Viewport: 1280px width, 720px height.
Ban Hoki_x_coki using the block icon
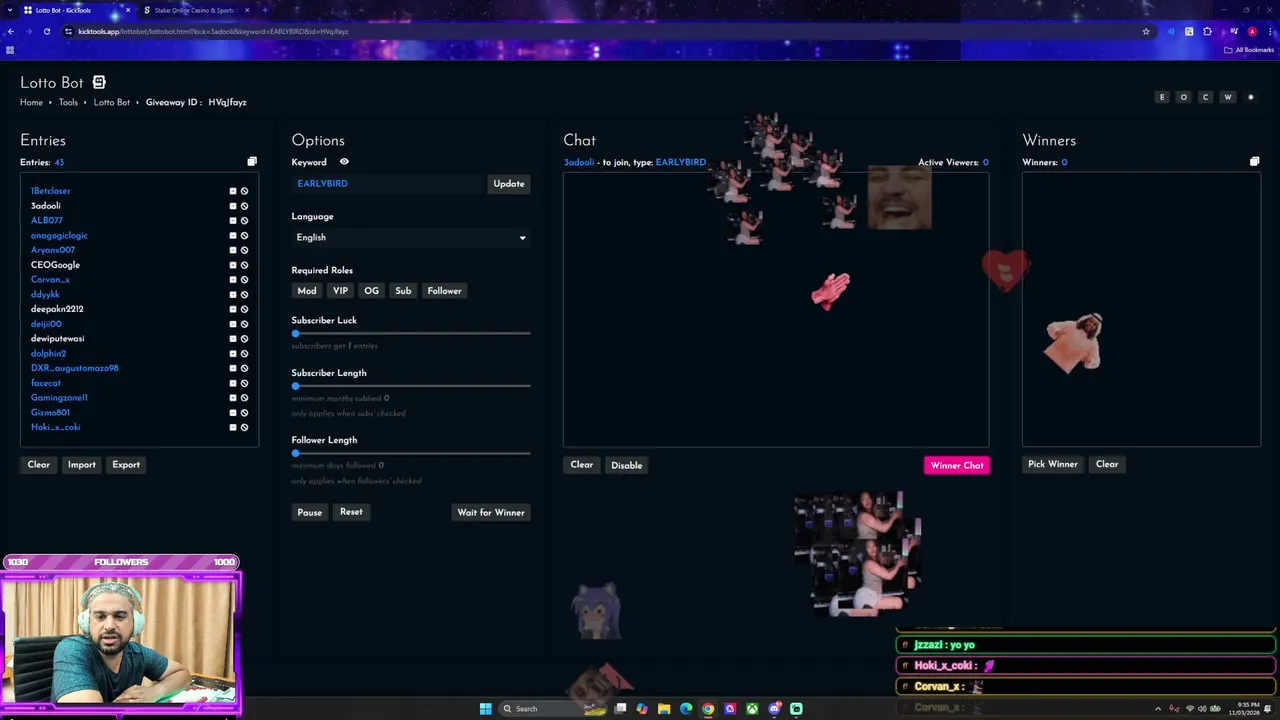pyautogui.click(x=244, y=427)
